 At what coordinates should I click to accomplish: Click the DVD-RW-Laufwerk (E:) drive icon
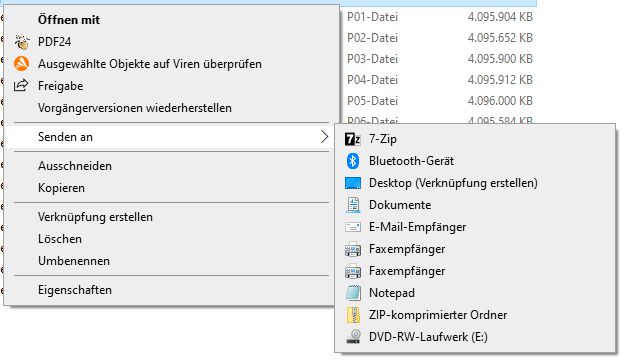pos(353,337)
